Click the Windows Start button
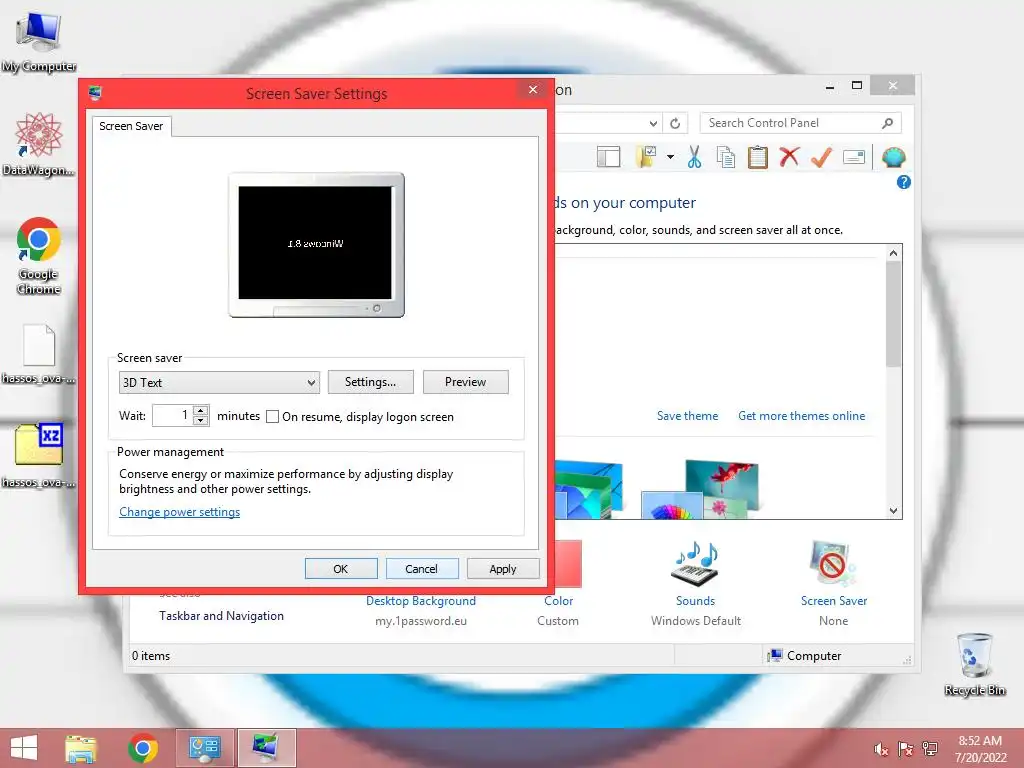Screen dimensions: 1024x768 coord(24,748)
